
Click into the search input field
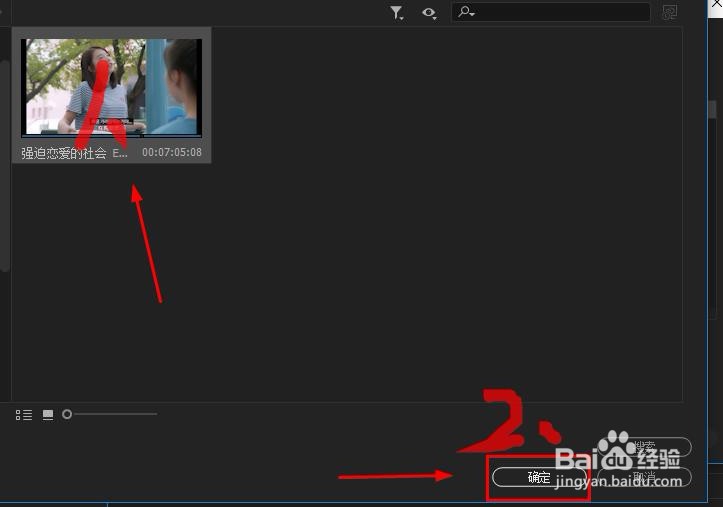click(551, 12)
